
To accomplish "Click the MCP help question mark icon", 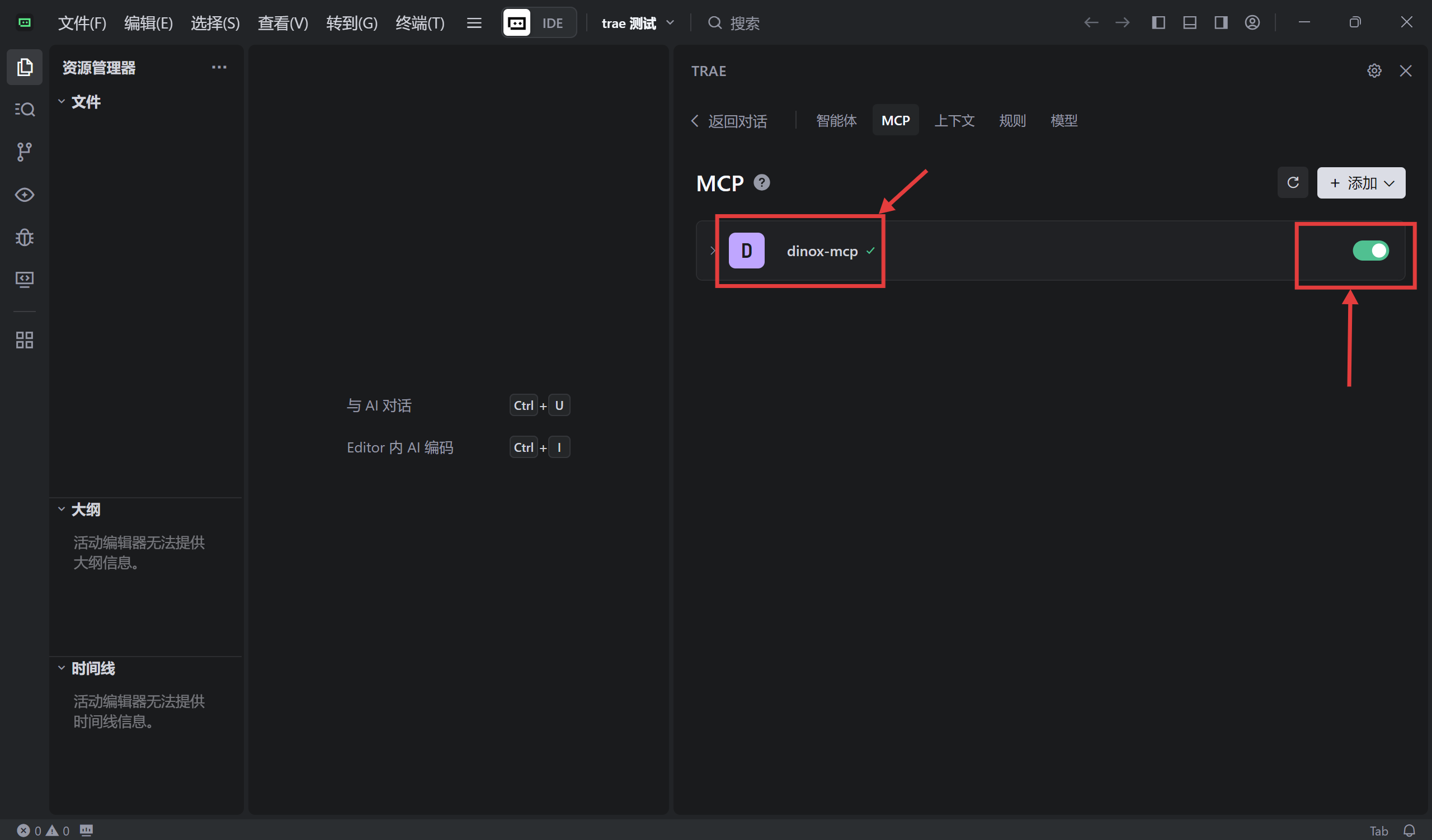I will tap(761, 182).
